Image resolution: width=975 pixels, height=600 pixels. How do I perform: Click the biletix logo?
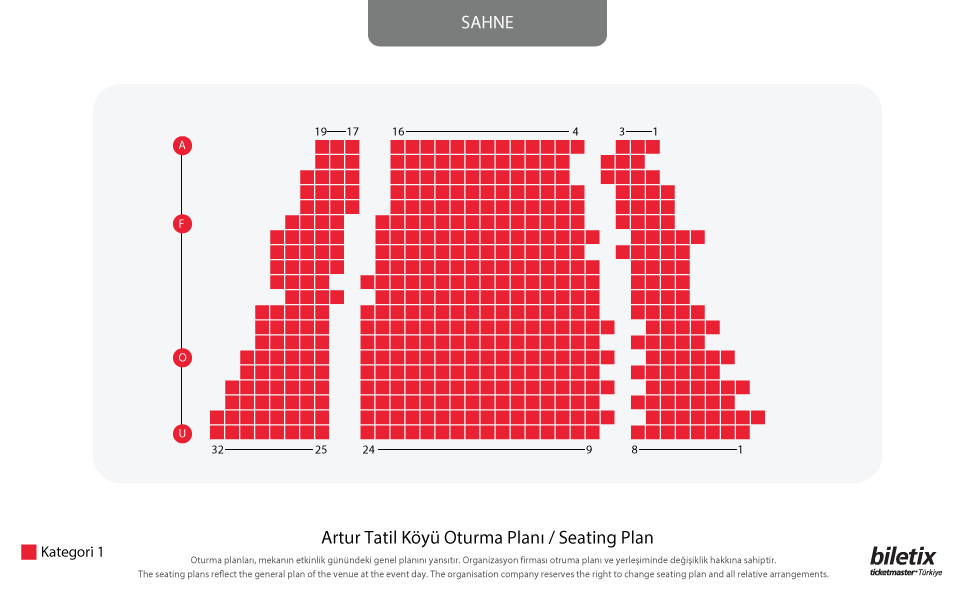pos(905,560)
